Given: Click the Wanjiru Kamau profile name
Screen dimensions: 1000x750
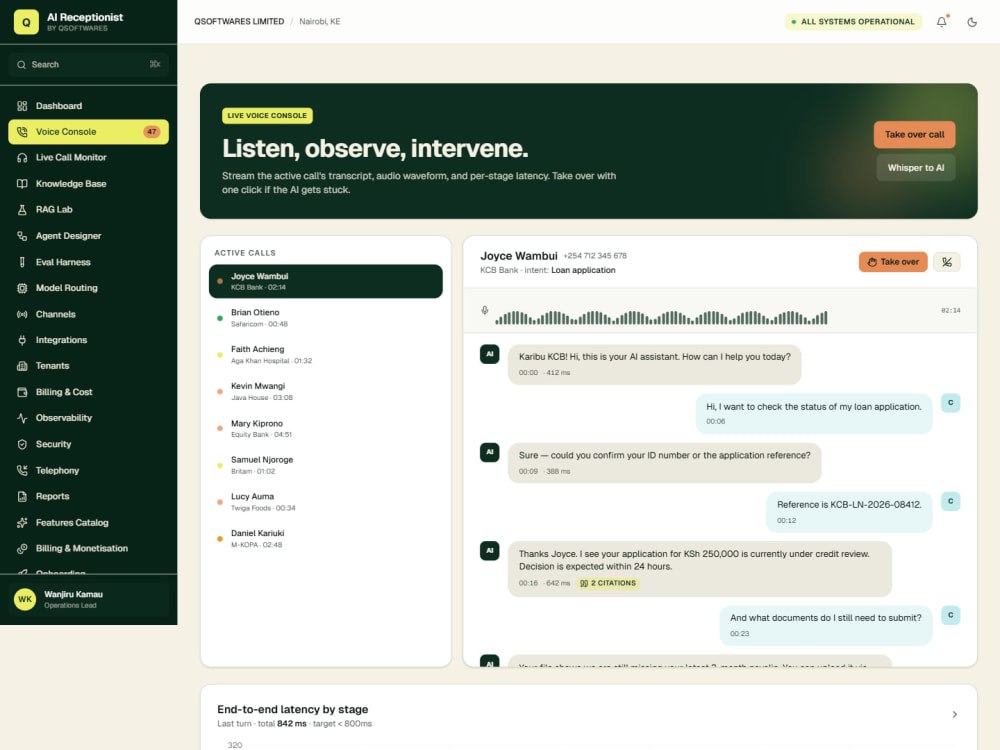Looking at the screenshot, I should 73,594.
